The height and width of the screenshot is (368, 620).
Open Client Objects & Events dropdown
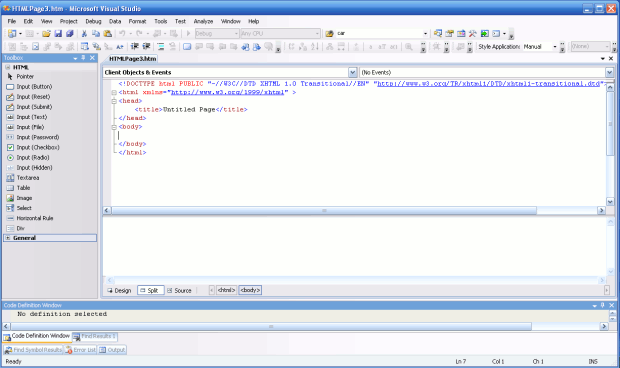(x=353, y=72)
